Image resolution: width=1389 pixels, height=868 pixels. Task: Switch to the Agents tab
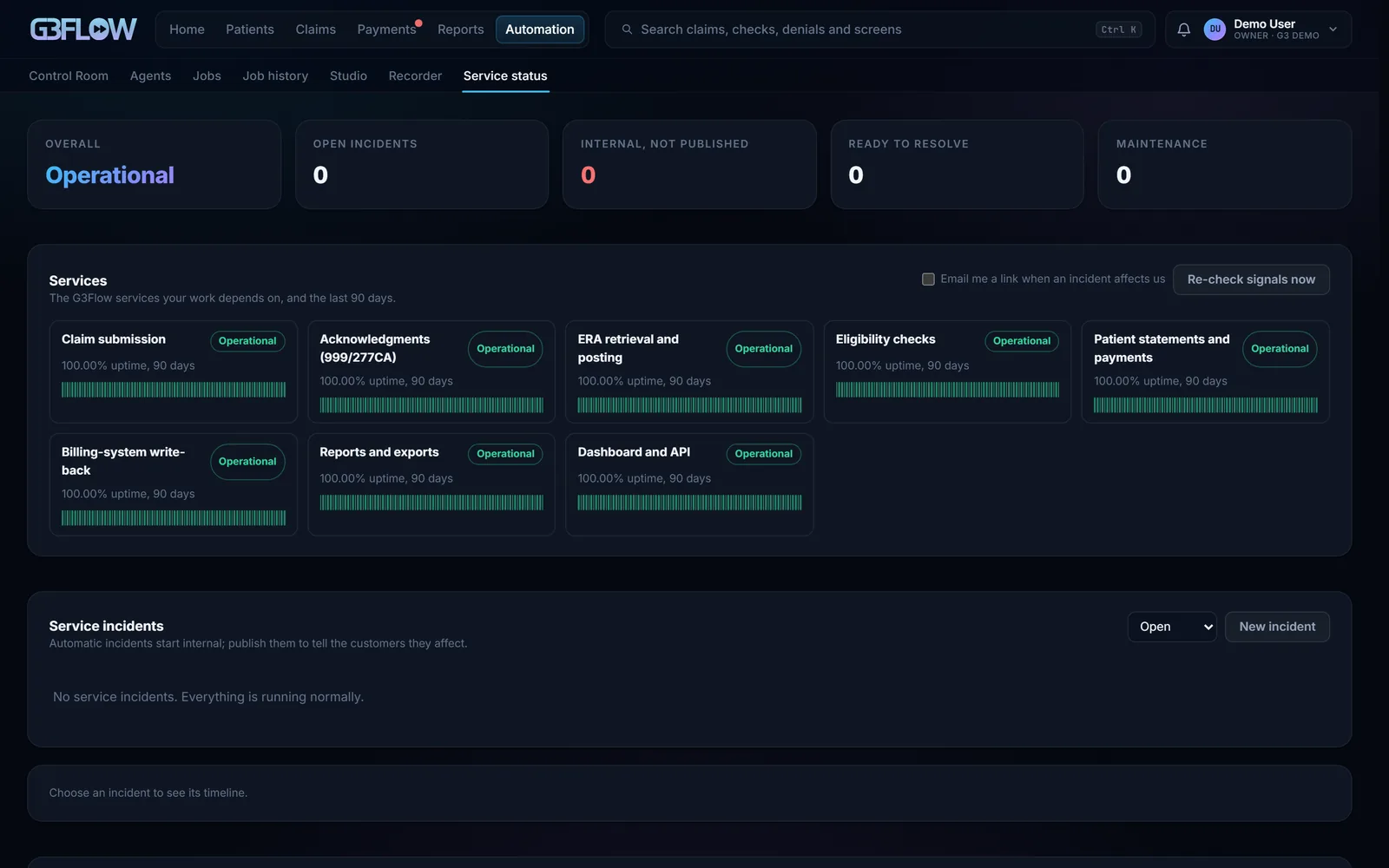tap(150, 76)
